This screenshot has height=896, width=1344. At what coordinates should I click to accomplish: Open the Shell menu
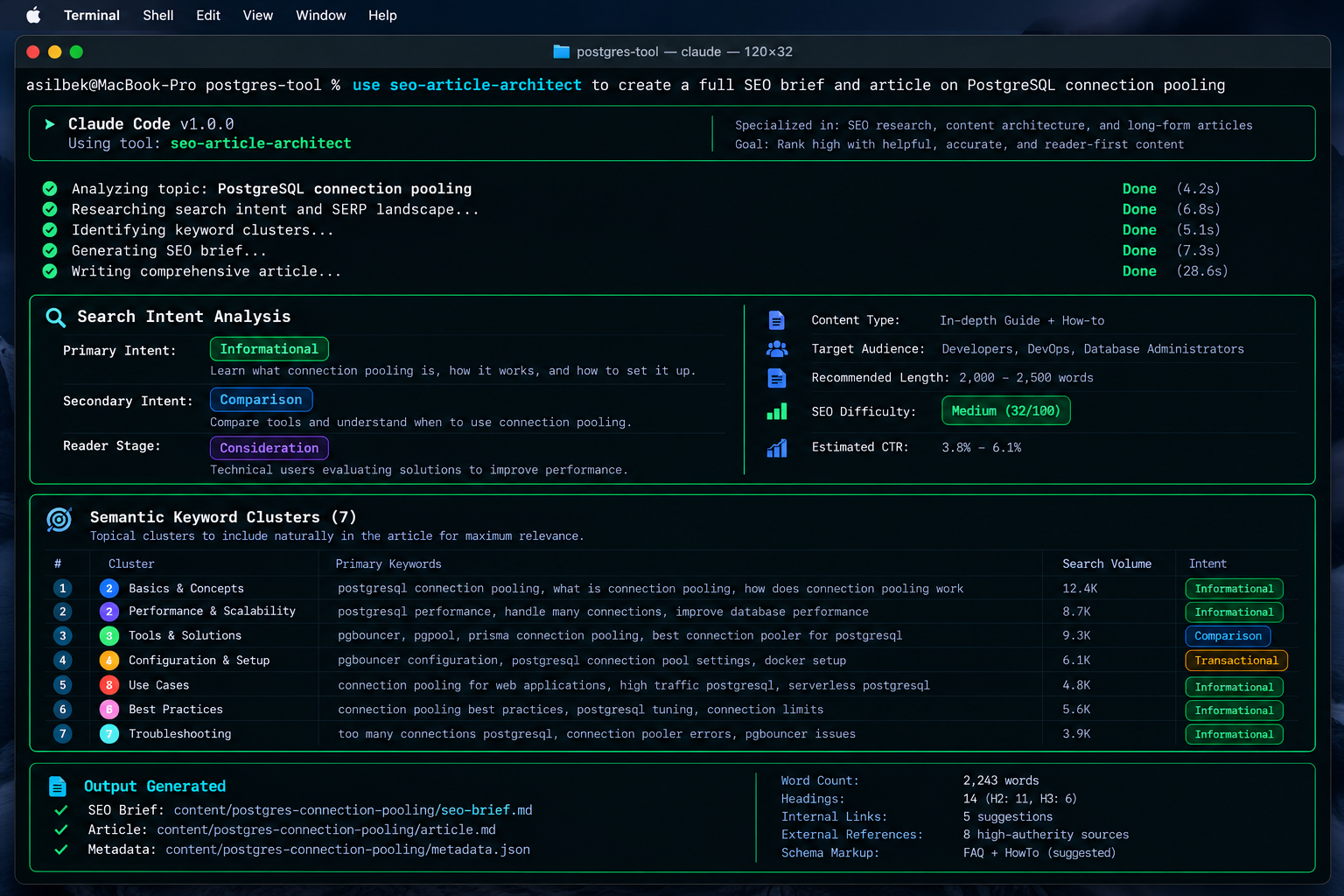(158, 15)
